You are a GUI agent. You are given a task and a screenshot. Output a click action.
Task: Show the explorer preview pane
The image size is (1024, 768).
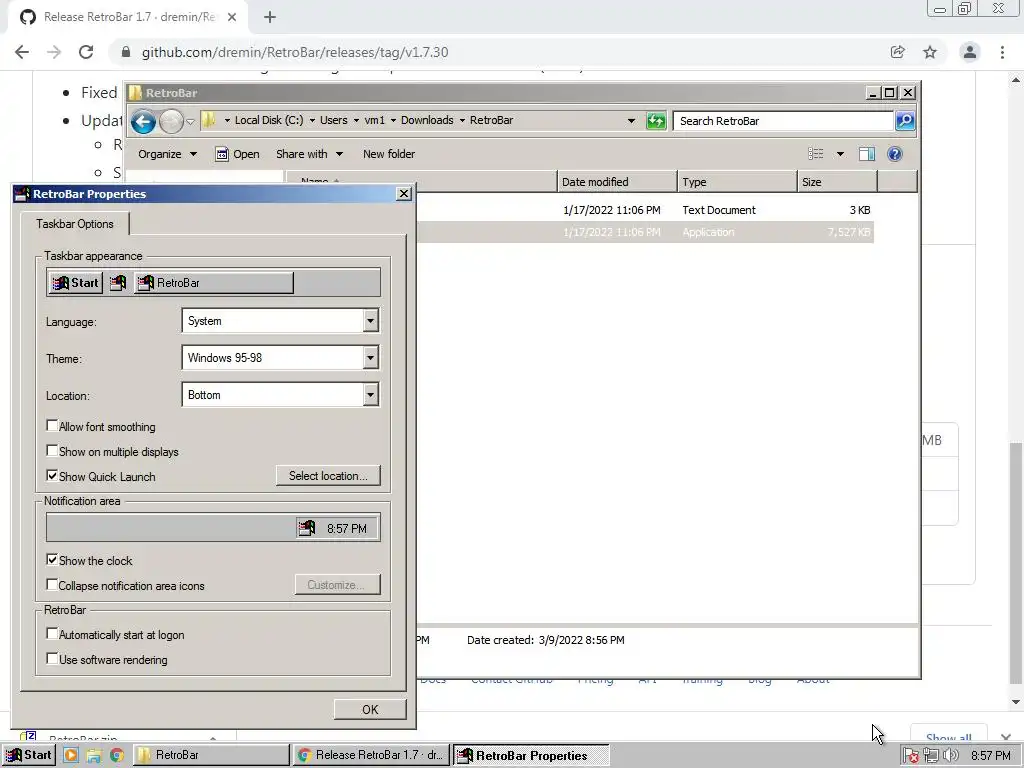pyautogui.click(x=867, y=154)
